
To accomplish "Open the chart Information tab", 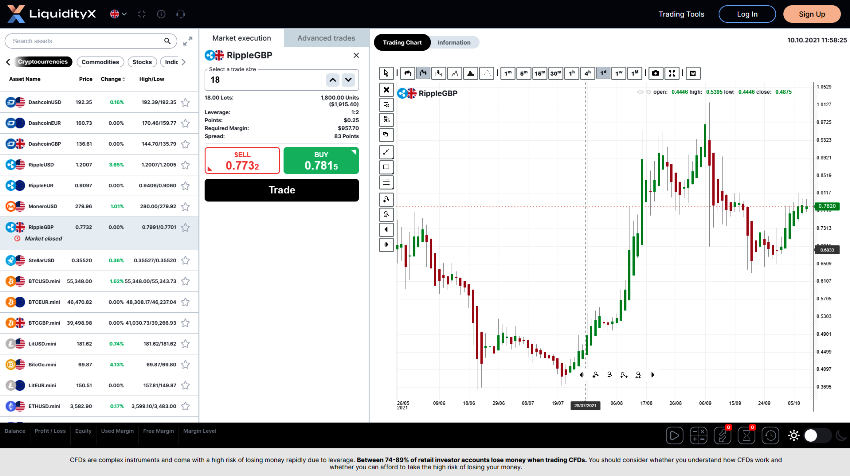I will point(454,42).
